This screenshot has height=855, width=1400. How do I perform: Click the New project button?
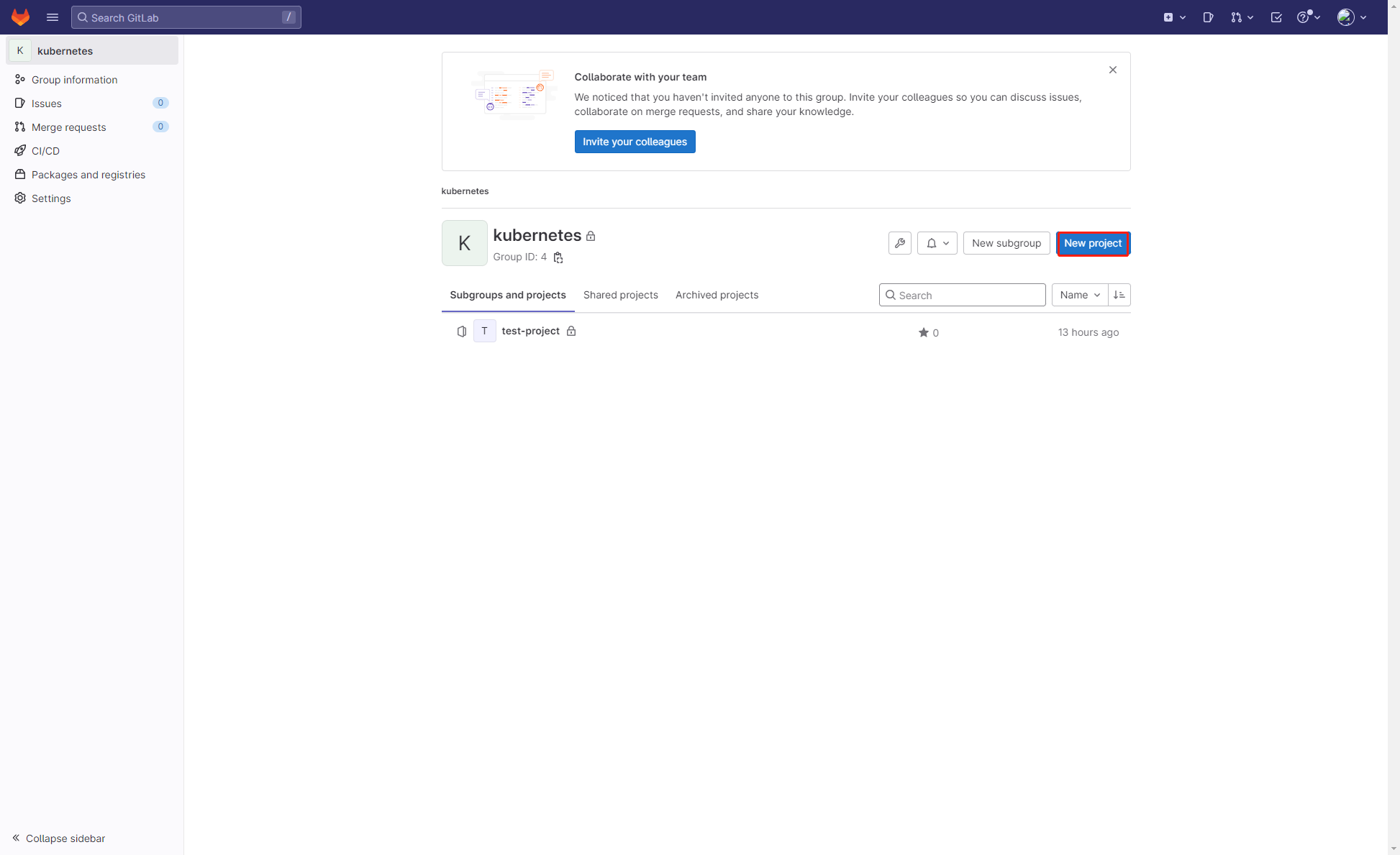tap(1092, 243)
